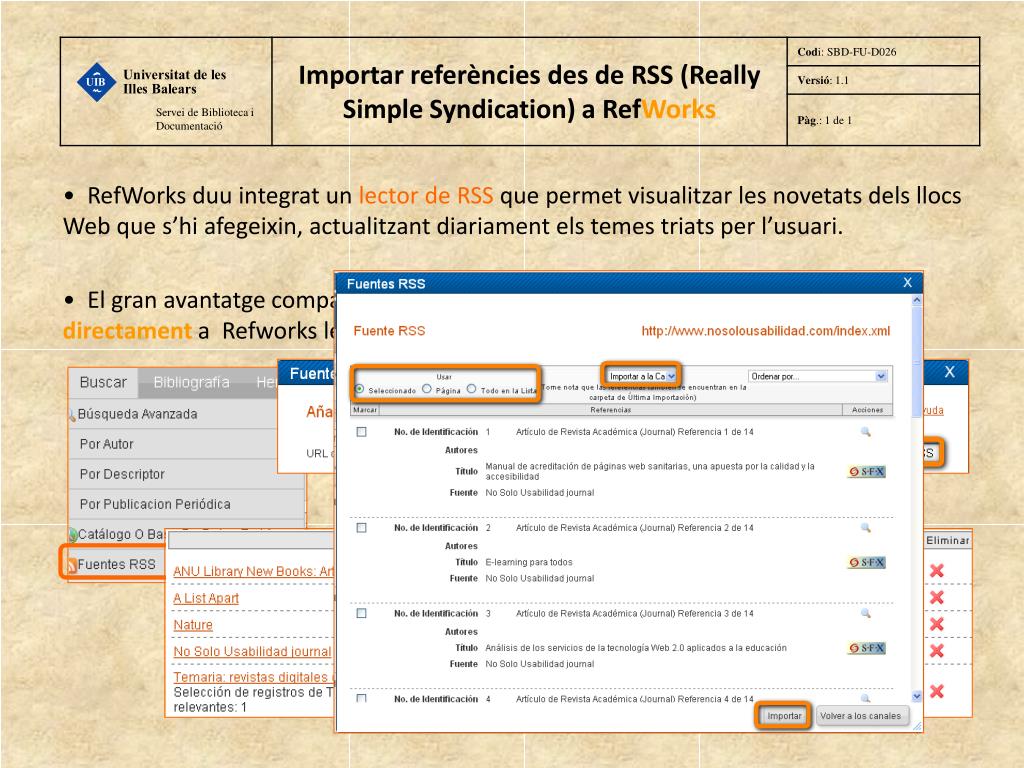Viewport: 1024px width, 768px height.
Task: Open the Nature feed link
Action: click(193, 625)
